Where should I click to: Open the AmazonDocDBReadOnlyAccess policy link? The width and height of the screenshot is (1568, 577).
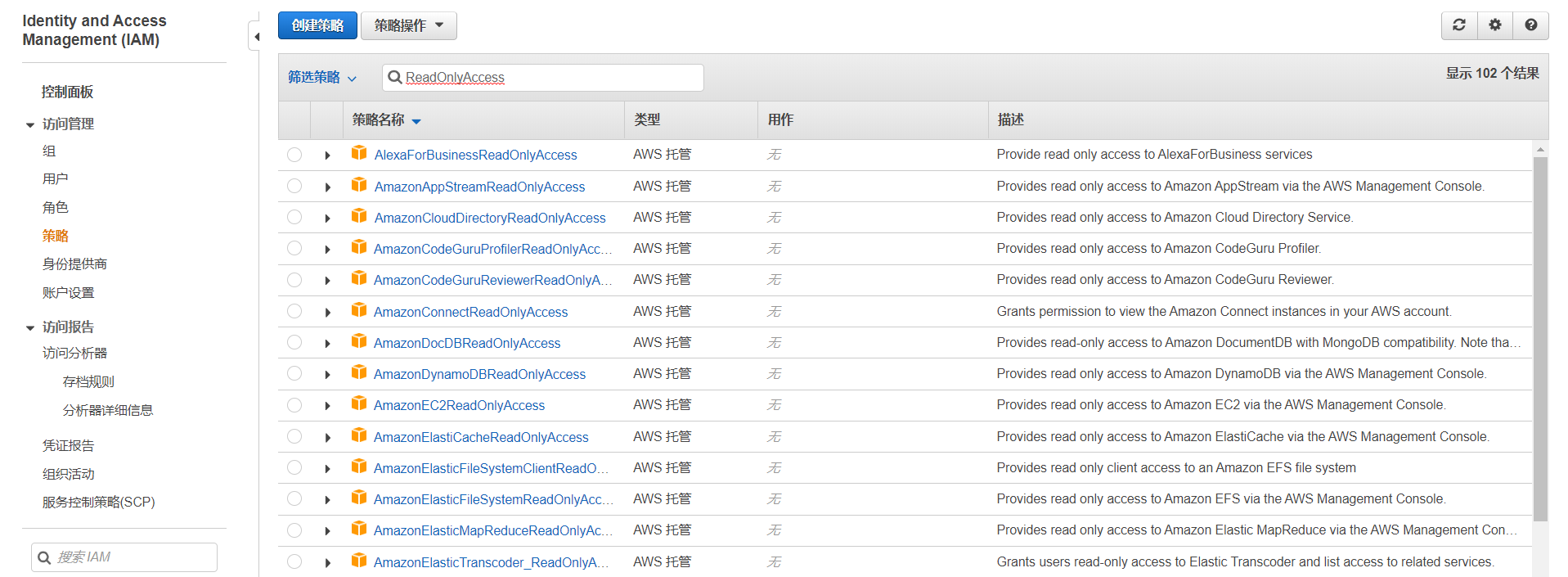click(x=466, y=343)
